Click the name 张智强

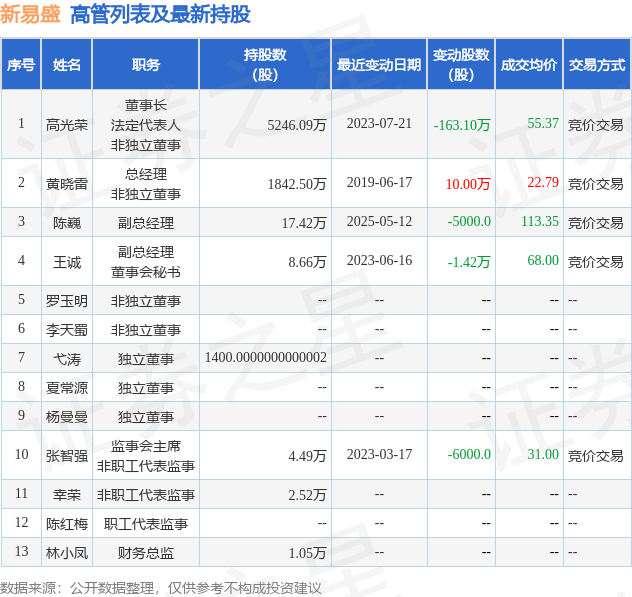67,456
